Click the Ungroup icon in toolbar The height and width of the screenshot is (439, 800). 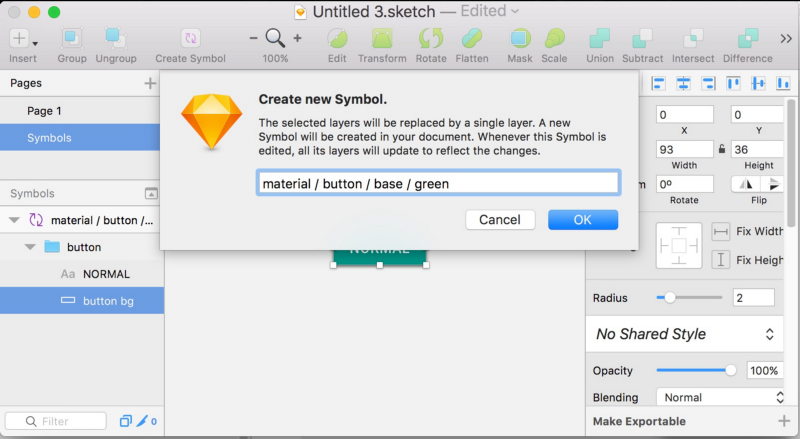click(114, 39)
